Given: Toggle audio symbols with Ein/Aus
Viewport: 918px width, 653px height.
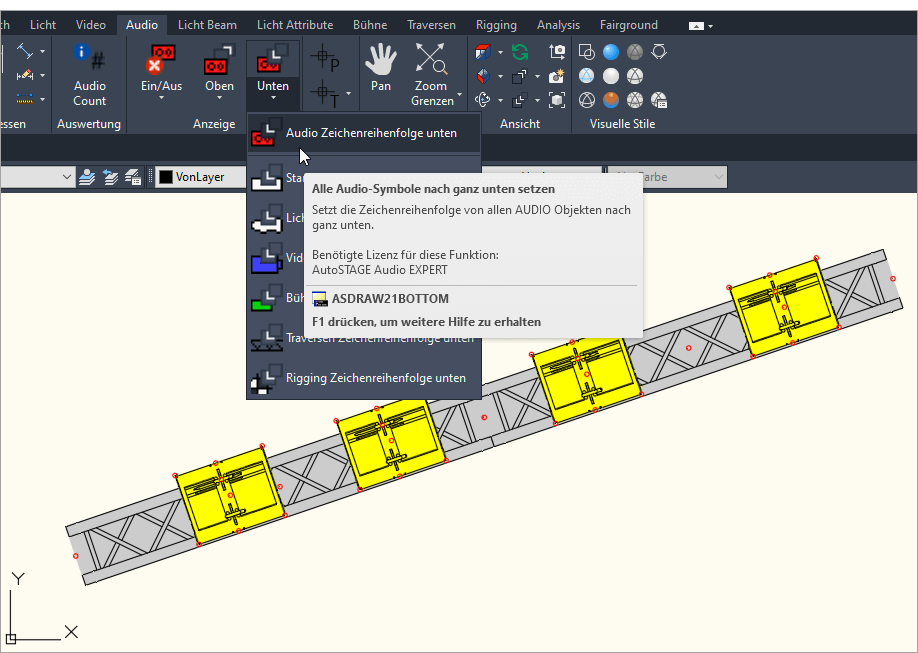Looking at the screenshot, I should click(161, 68).
